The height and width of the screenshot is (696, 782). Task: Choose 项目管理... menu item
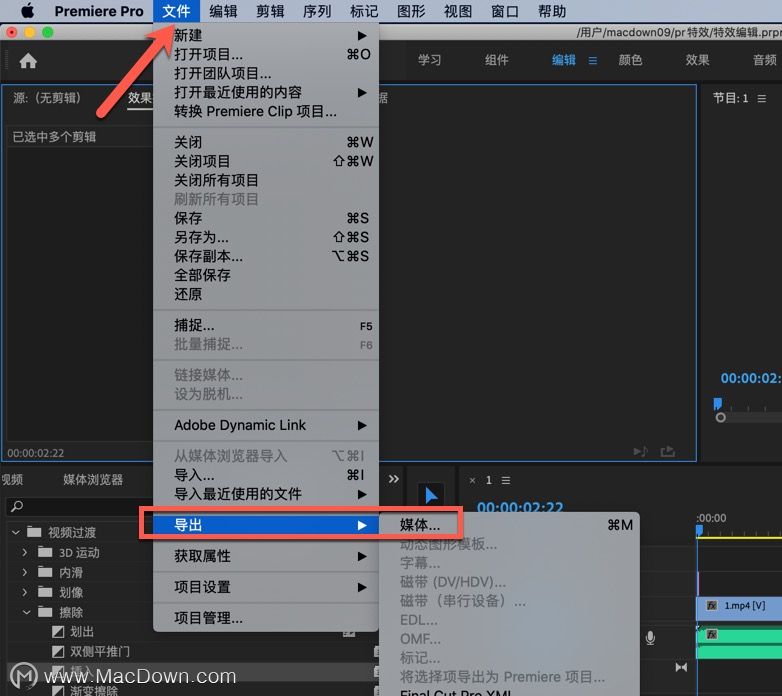pyautogui.click(x=266, y=618)
